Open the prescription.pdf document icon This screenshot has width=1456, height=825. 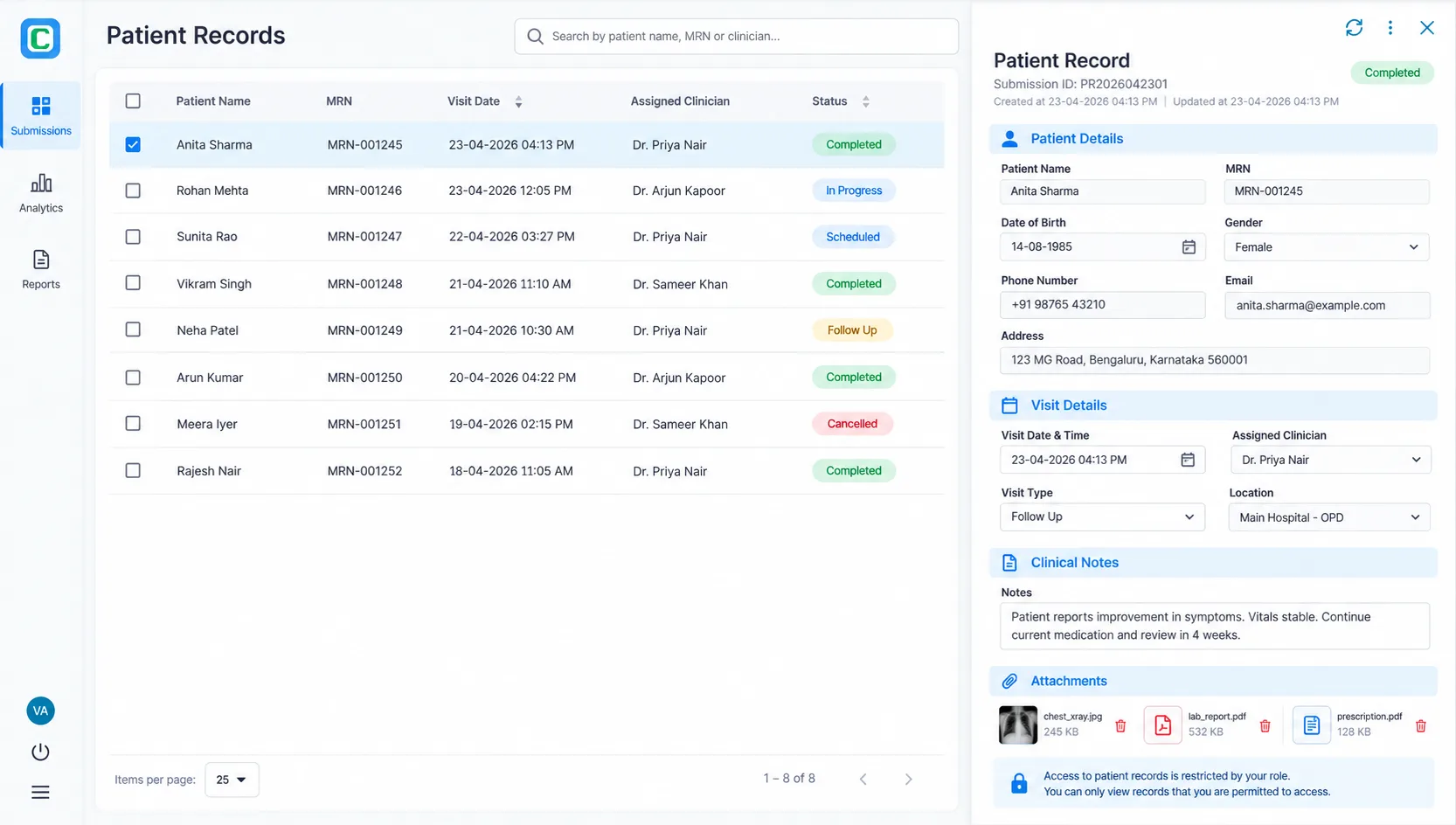click(x=1312, y=724)
